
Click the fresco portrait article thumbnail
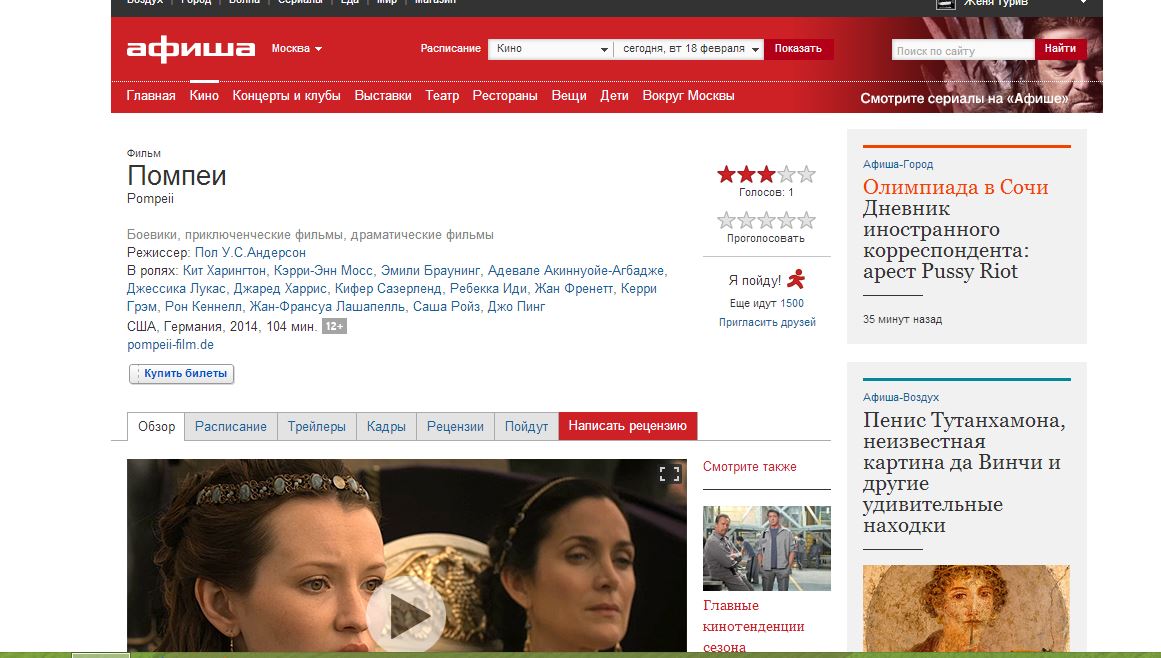[966, 608]
